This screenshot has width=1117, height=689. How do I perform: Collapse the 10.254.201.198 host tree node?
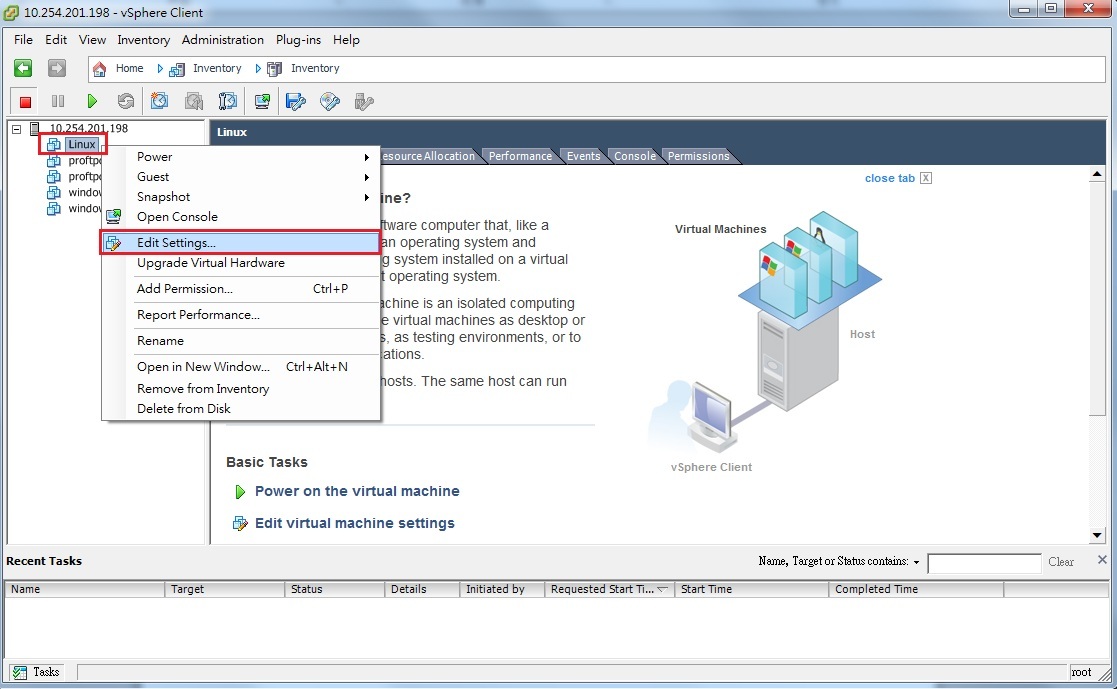point(16,129)
